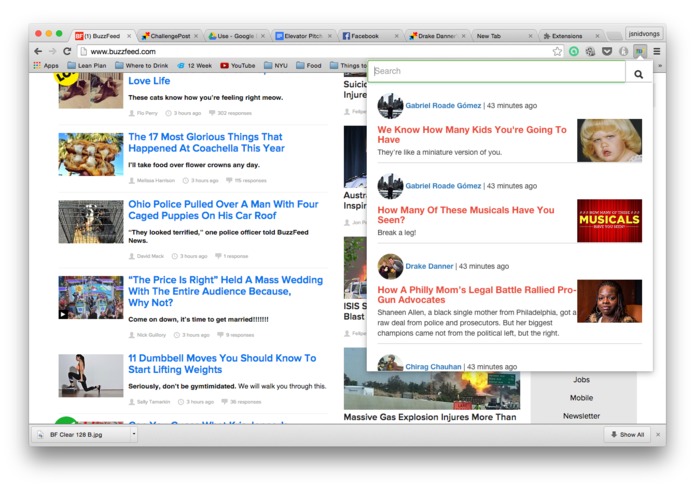
Task: Close the downloads bar
Action: coord(658,435)
